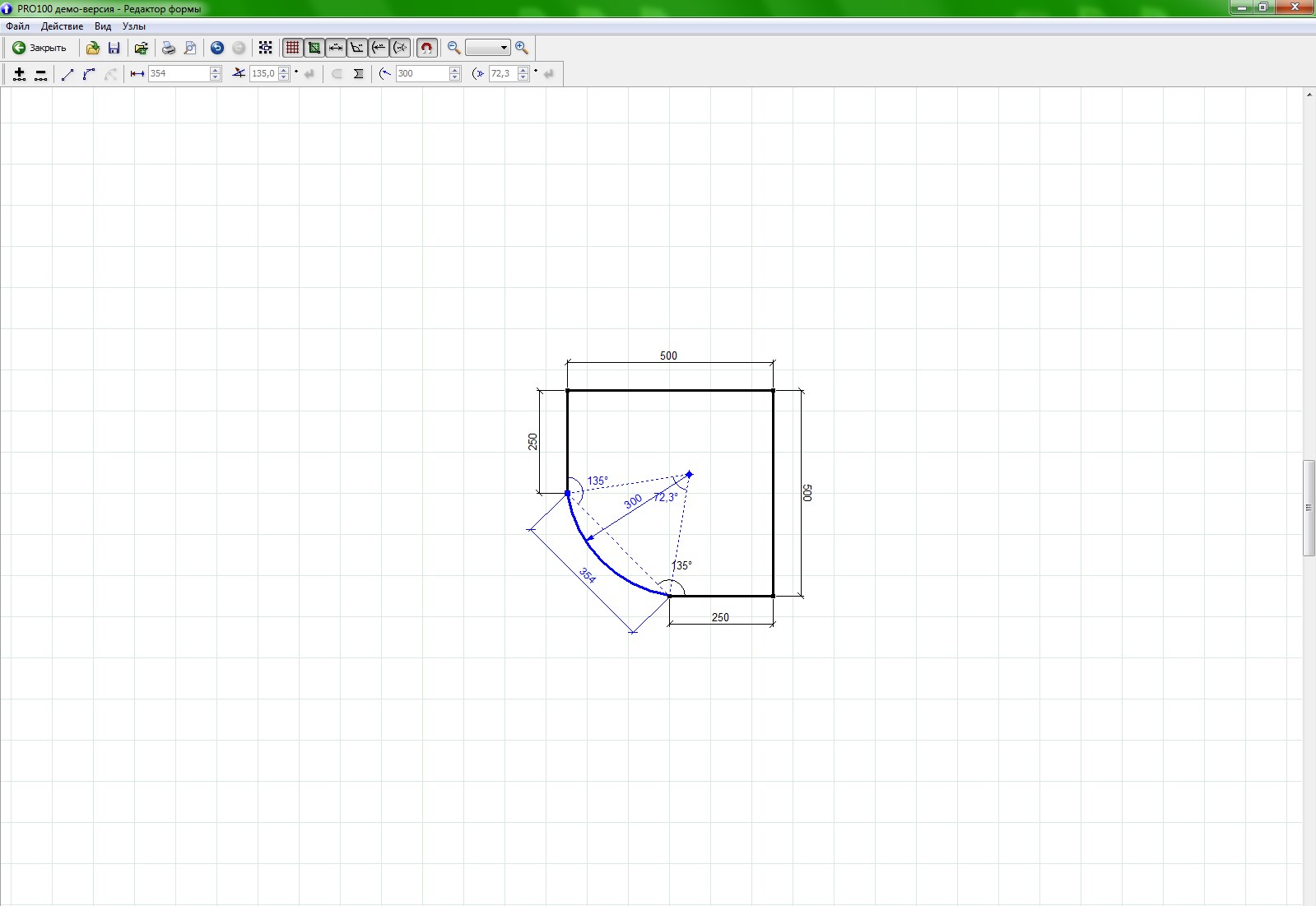Click the segment length icon
The image size is (1316, 906).
[x=137, y=74]
